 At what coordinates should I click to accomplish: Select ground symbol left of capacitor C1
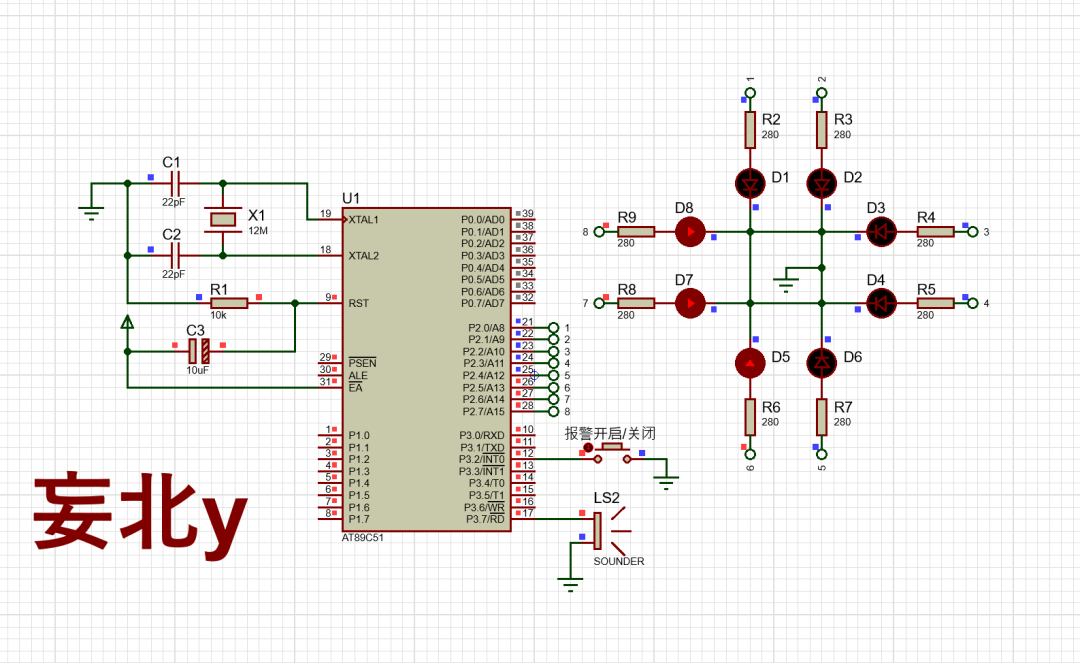click(x=91, y=212)
